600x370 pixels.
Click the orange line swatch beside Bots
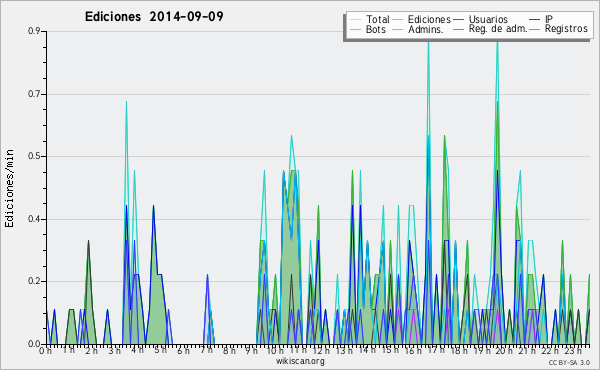[x=355, y=29]
